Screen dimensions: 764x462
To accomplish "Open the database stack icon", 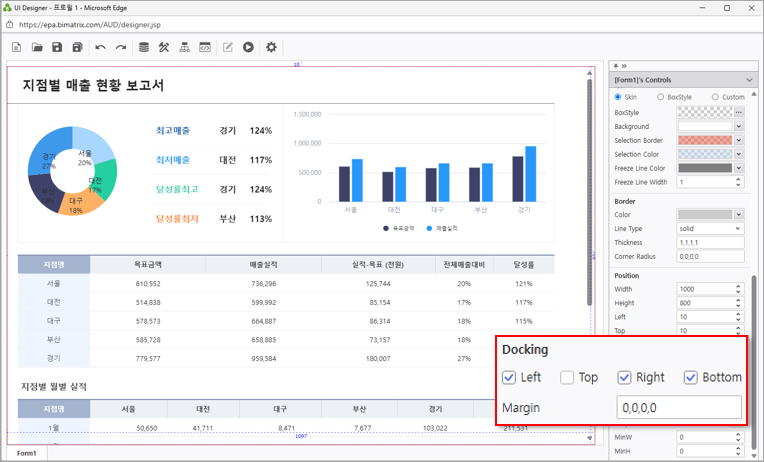I will pyautogui.click(x=144, y=47).
